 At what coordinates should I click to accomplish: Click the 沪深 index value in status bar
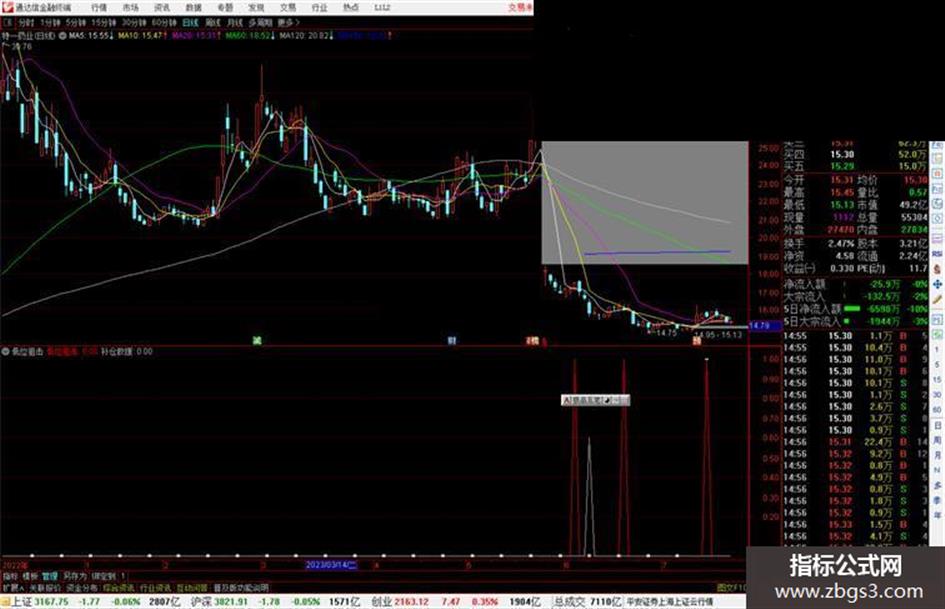231,602
